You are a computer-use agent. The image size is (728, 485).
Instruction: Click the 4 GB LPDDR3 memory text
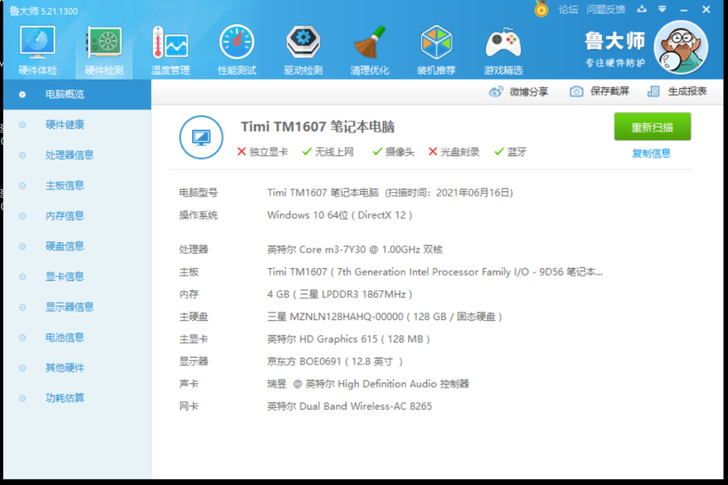[x=339, y=294]
